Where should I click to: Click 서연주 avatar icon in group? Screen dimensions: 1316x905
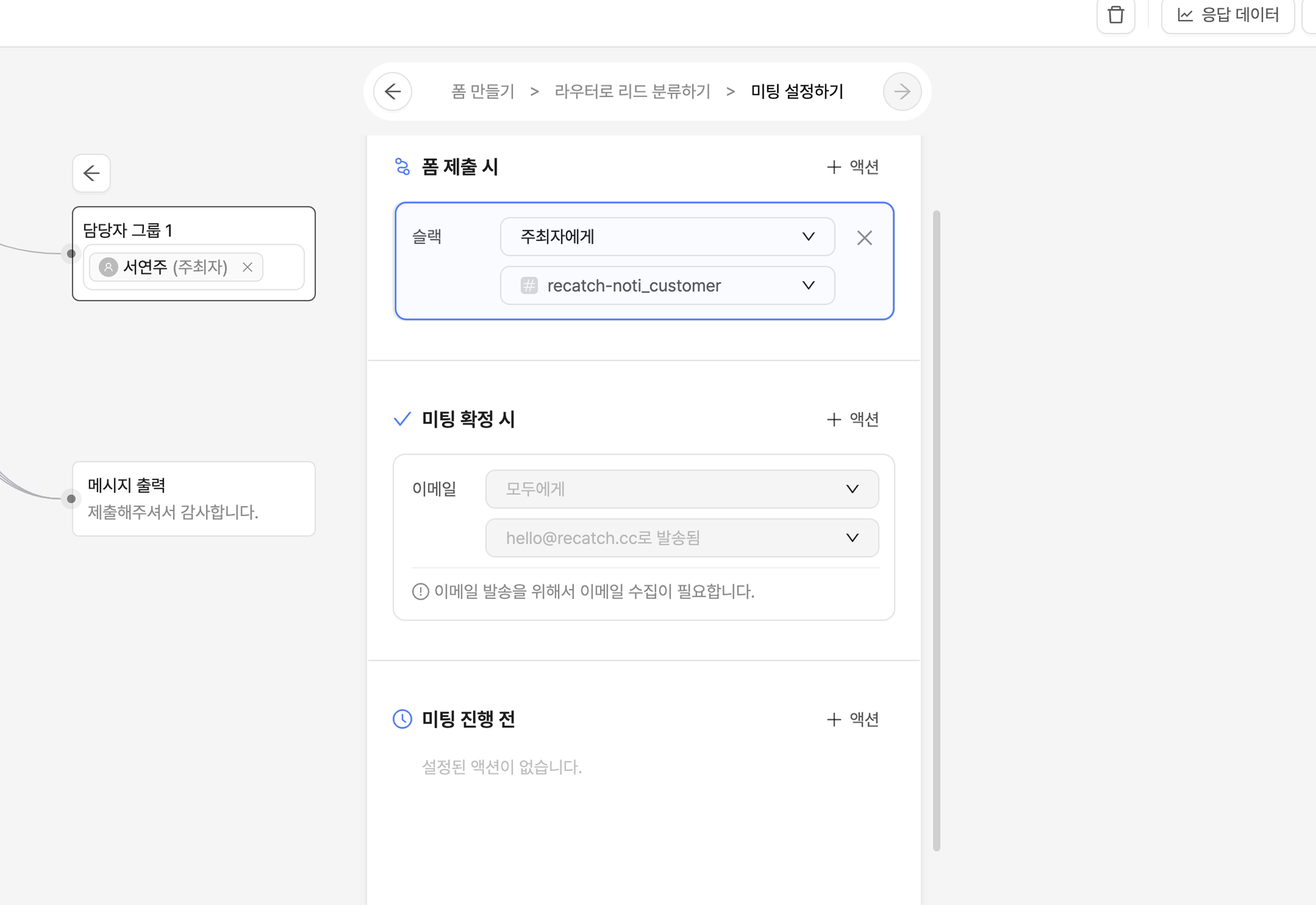pos(108,267)
